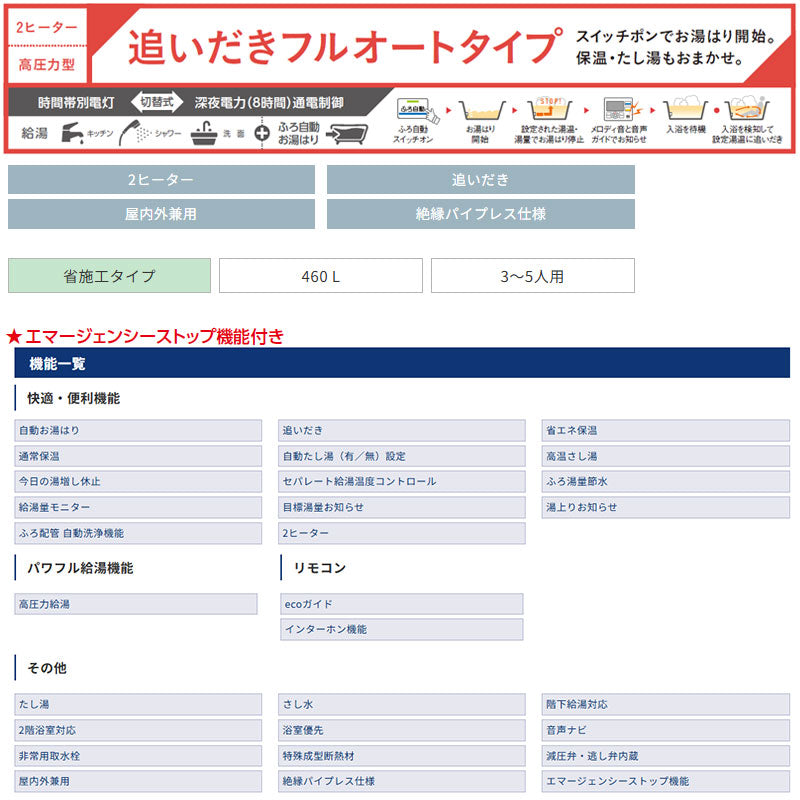Click the 自動お湯はり feature cell
Viewport: 800px width, 800px height.
tap(138, 431)
